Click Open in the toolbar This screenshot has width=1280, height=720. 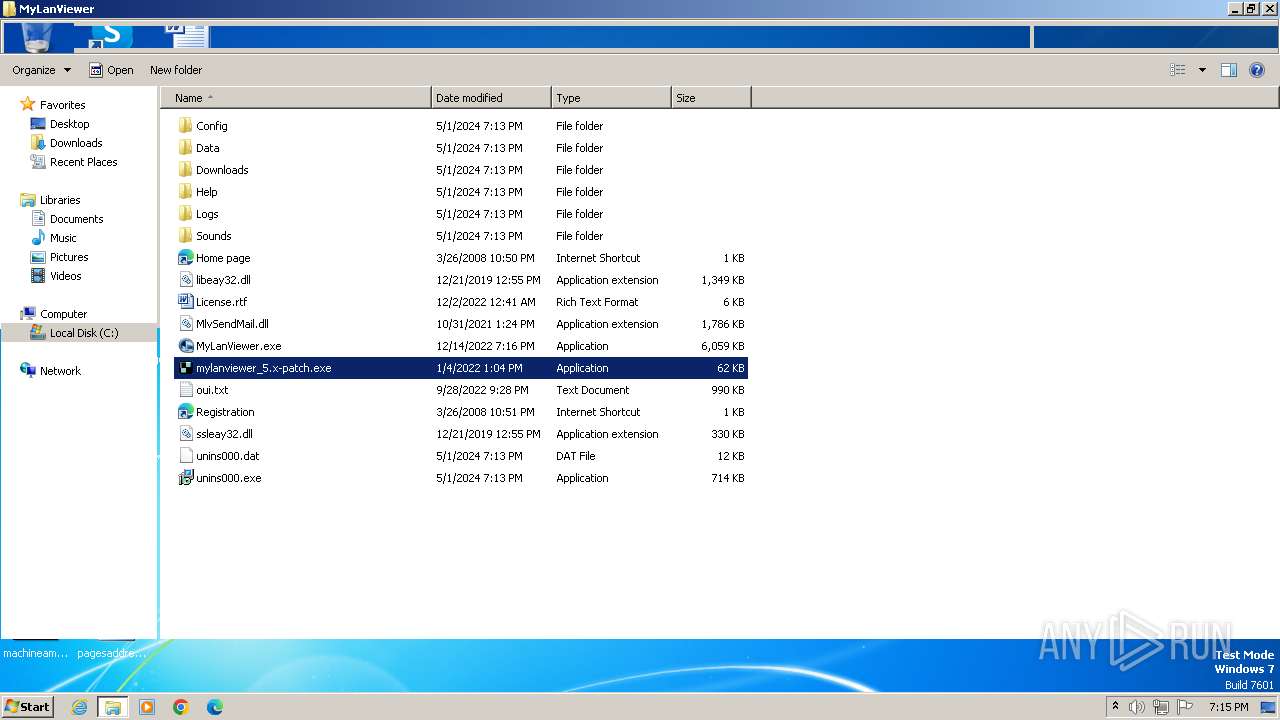point(111,70)
